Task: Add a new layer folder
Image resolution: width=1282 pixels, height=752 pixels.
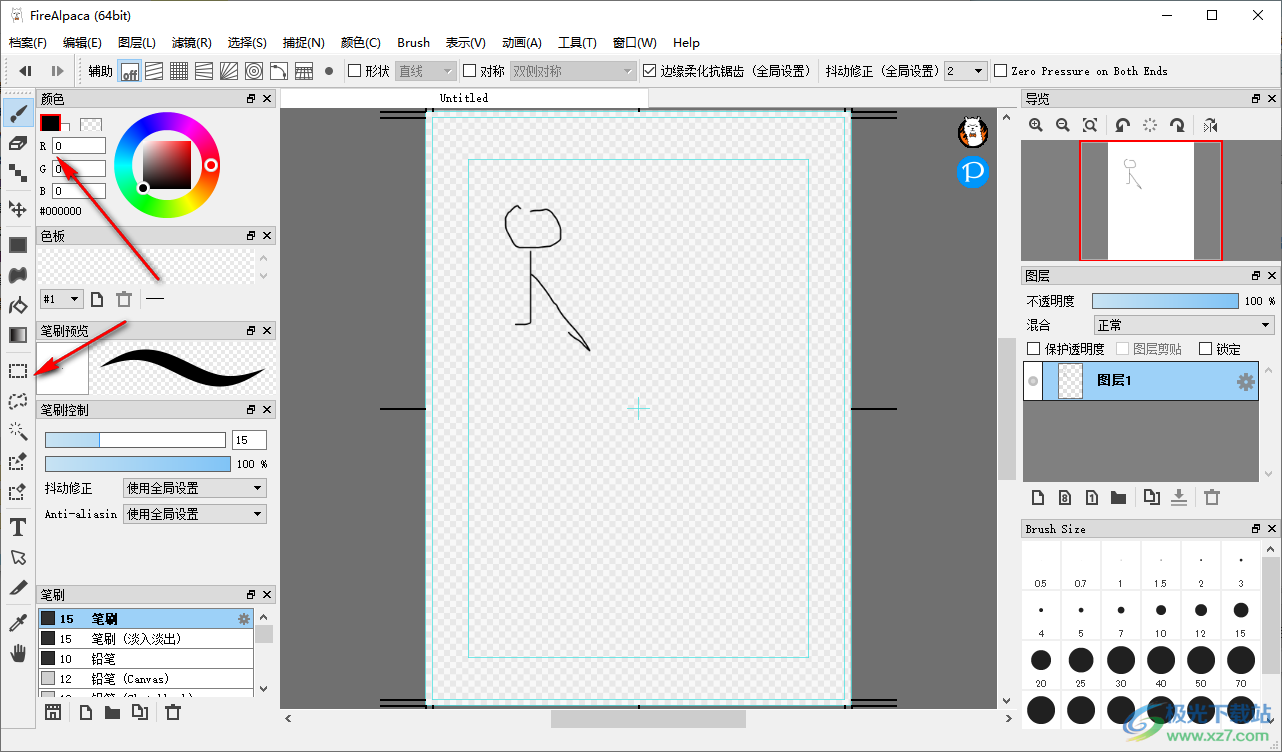Action: pos(1118,497)
